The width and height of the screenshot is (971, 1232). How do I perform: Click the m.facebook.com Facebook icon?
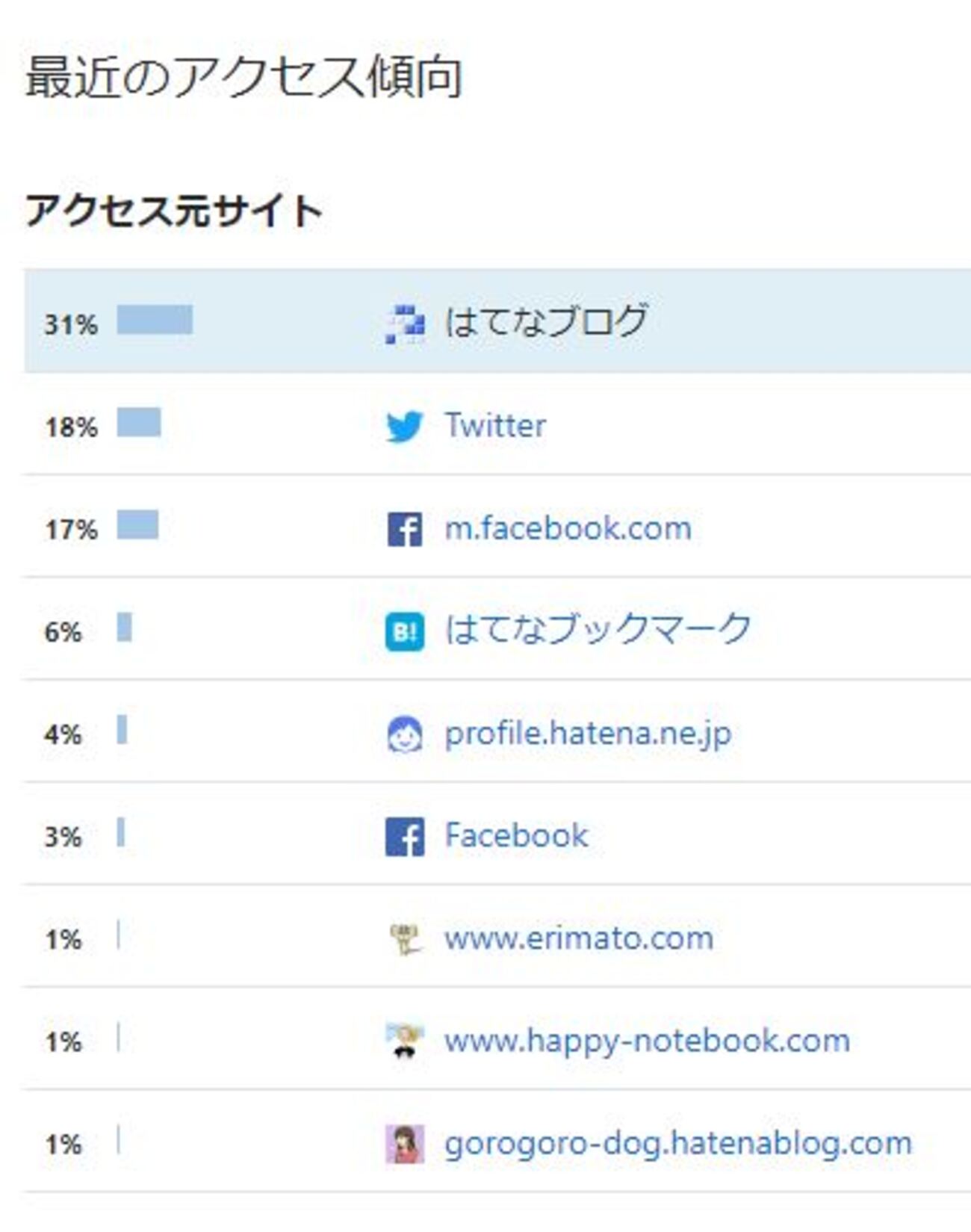pos(405,529)
